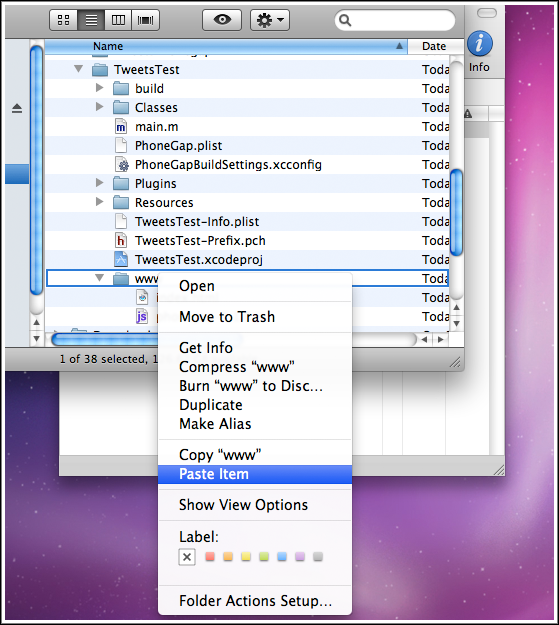
Task: Select the js file icon under www
Action: click(142, 316)
